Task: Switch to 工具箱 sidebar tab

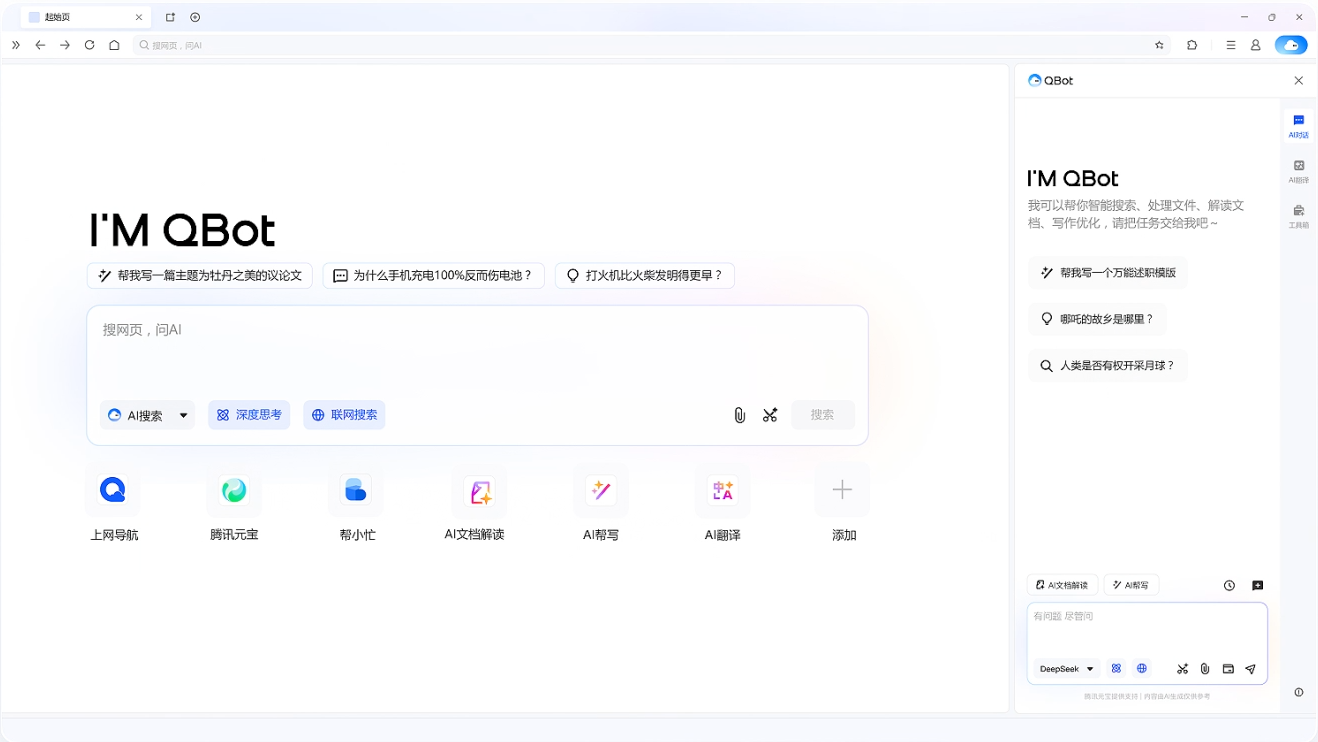Action: point(1298,217)
